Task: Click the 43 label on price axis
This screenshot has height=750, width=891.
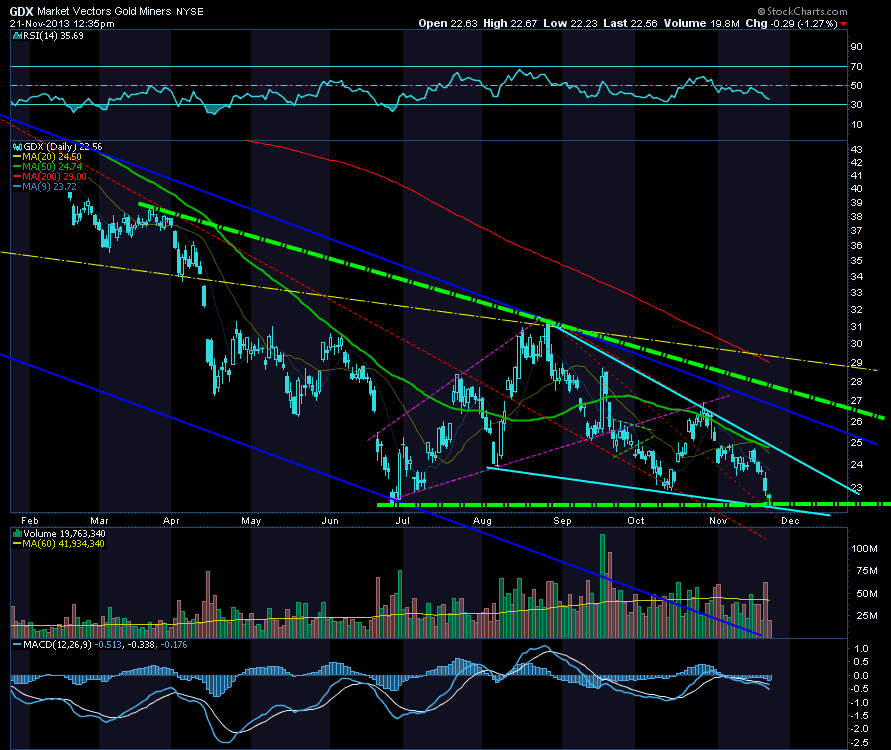Action: [856, 150]
